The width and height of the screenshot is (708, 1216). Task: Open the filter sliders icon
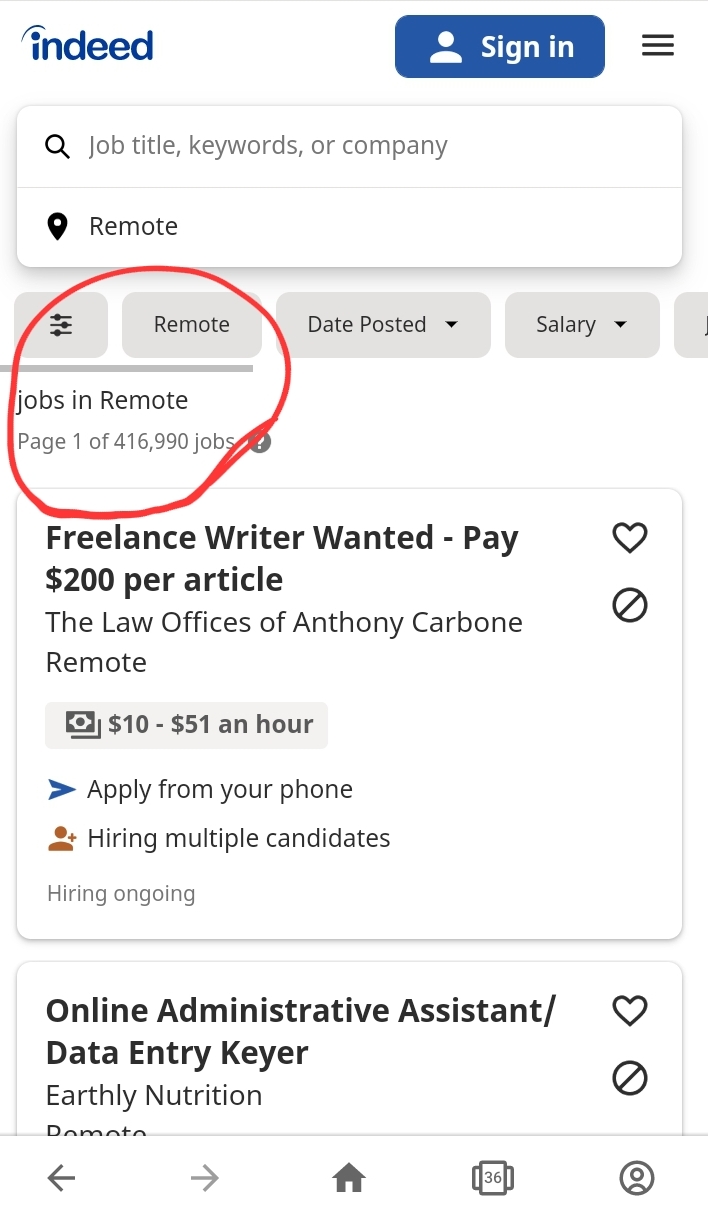[61, 324]
